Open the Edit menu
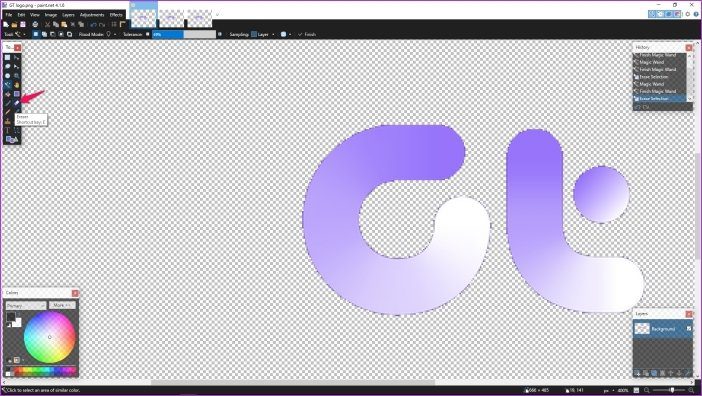 point(21,15)
